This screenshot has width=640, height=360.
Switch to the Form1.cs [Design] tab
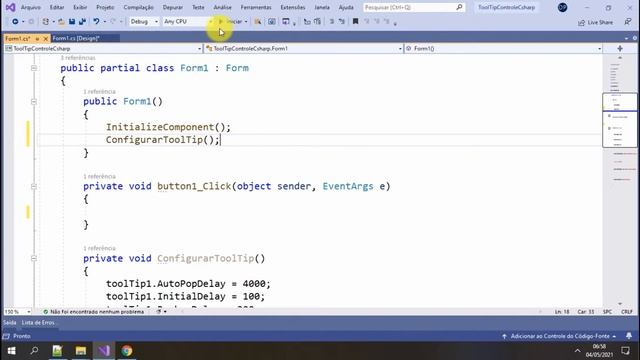click(x=76, y=38)
